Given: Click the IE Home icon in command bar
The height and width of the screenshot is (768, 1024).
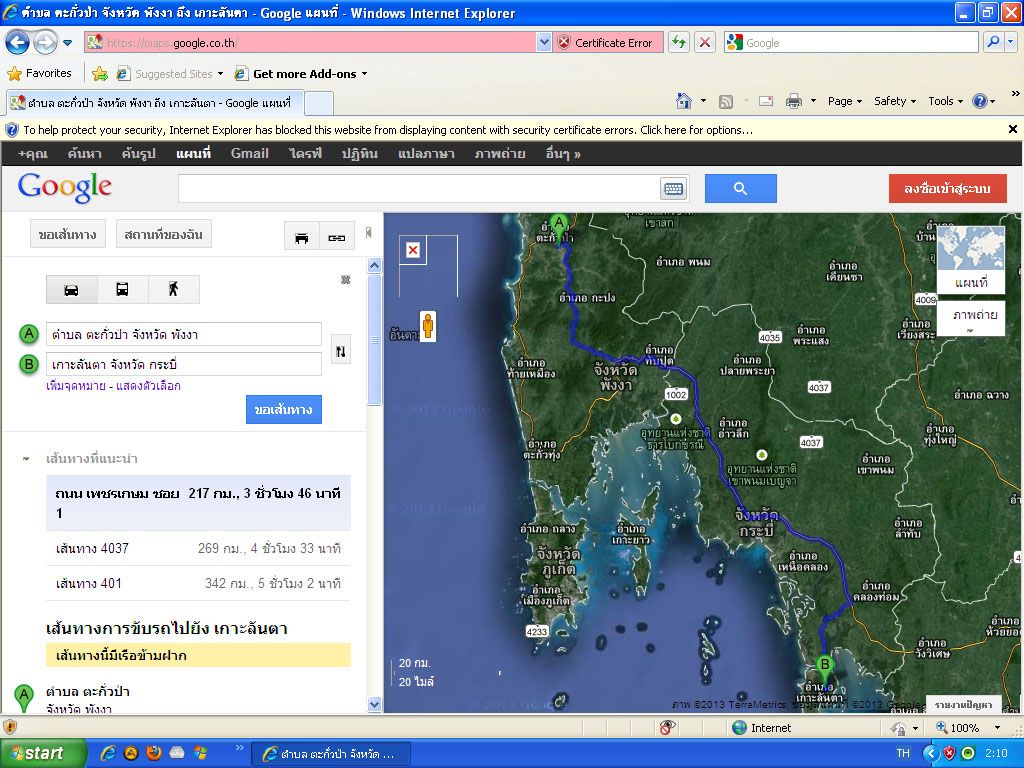Looking at the screenshot, I should (x=684, y=101).
